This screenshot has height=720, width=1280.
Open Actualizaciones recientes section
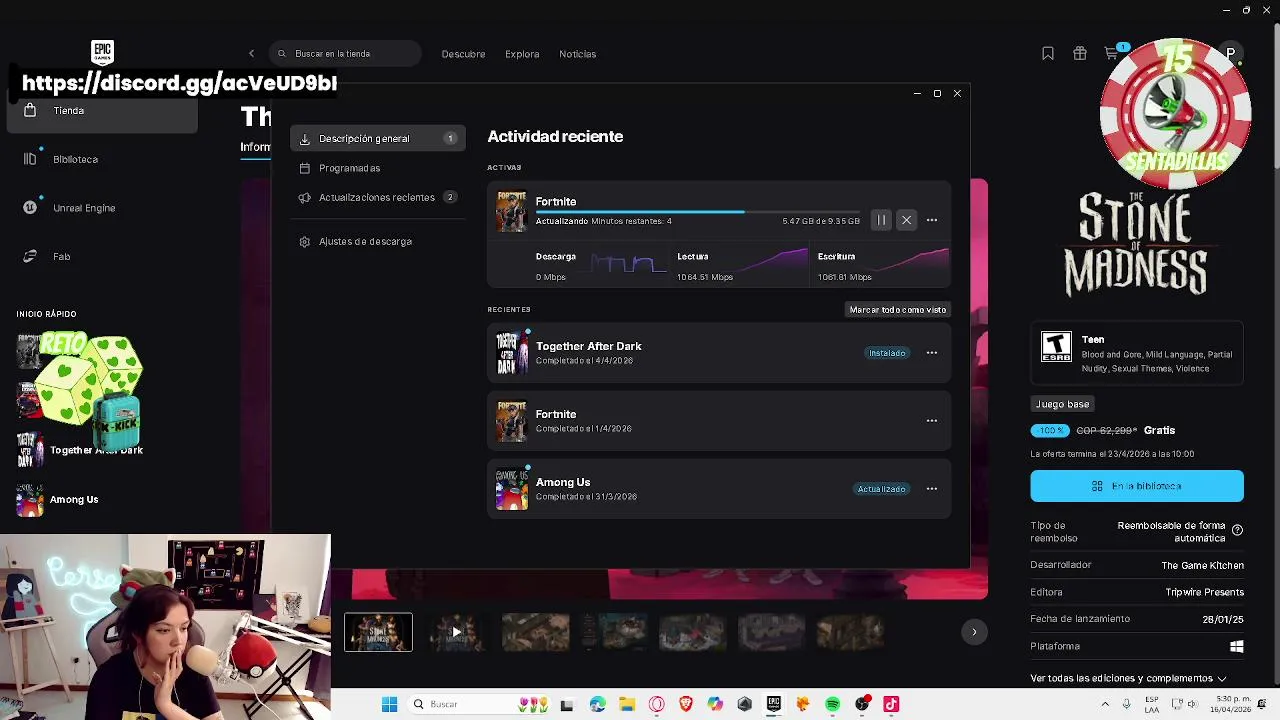tap(378, 197)
